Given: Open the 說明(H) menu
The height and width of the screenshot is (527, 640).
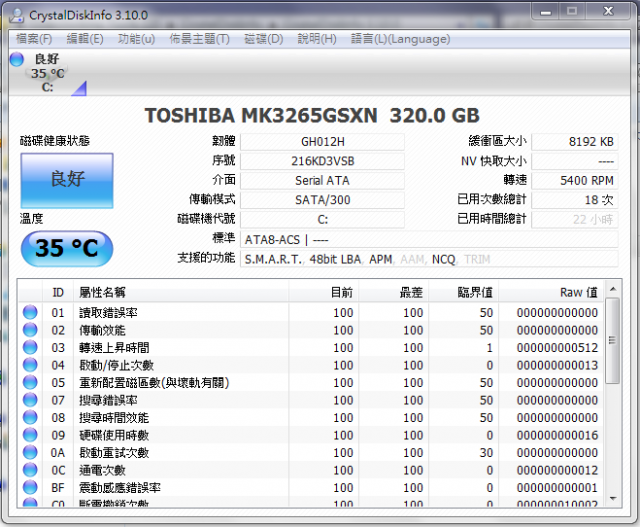Looking at the screenshot, I should [x=317, y=39].
